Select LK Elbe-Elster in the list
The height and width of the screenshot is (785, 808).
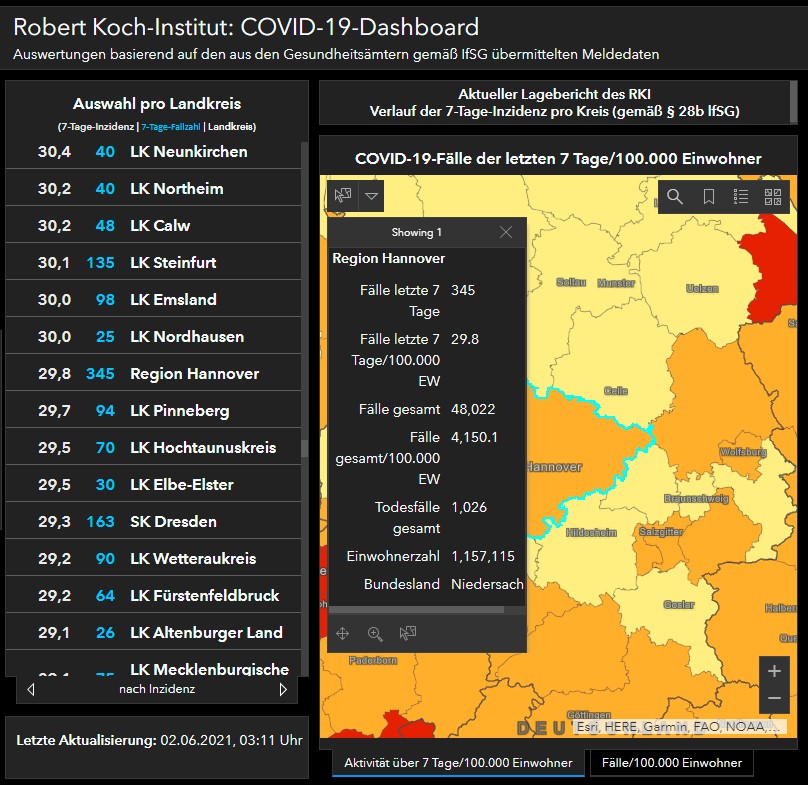[x=154, y=485]
